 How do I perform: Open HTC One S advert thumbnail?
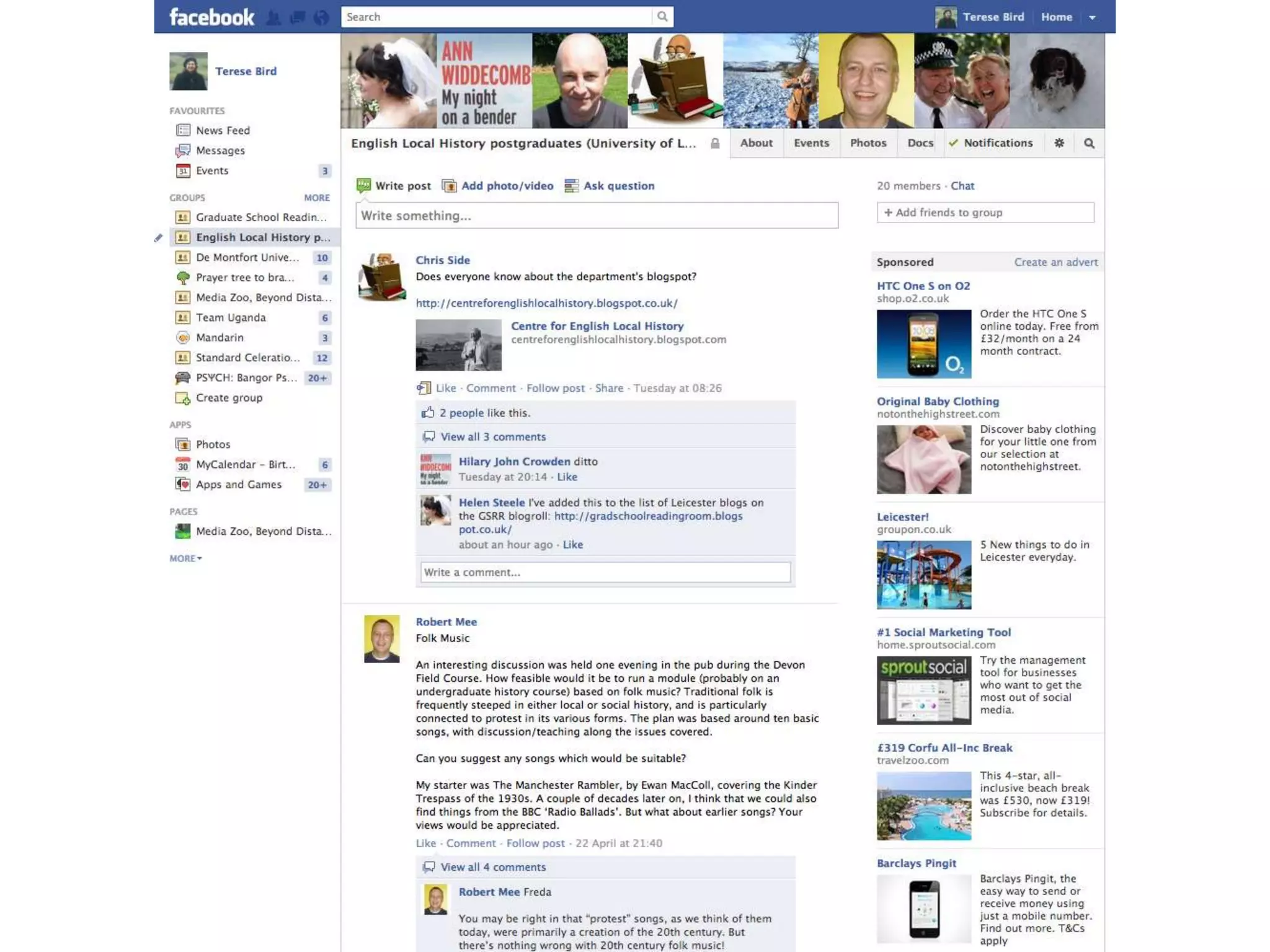pyautogui.click(x=923, y=344)
